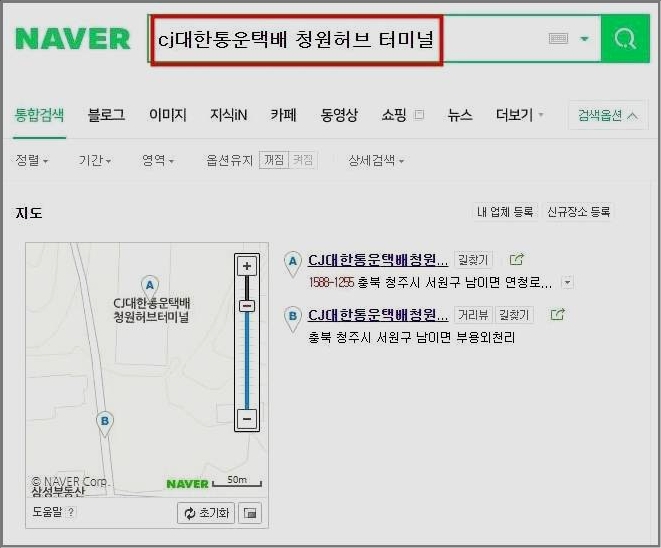The width and height of the screenshot is (661, 548).
Task: Click the 초기화 reset button
Action: click(206, 513)
